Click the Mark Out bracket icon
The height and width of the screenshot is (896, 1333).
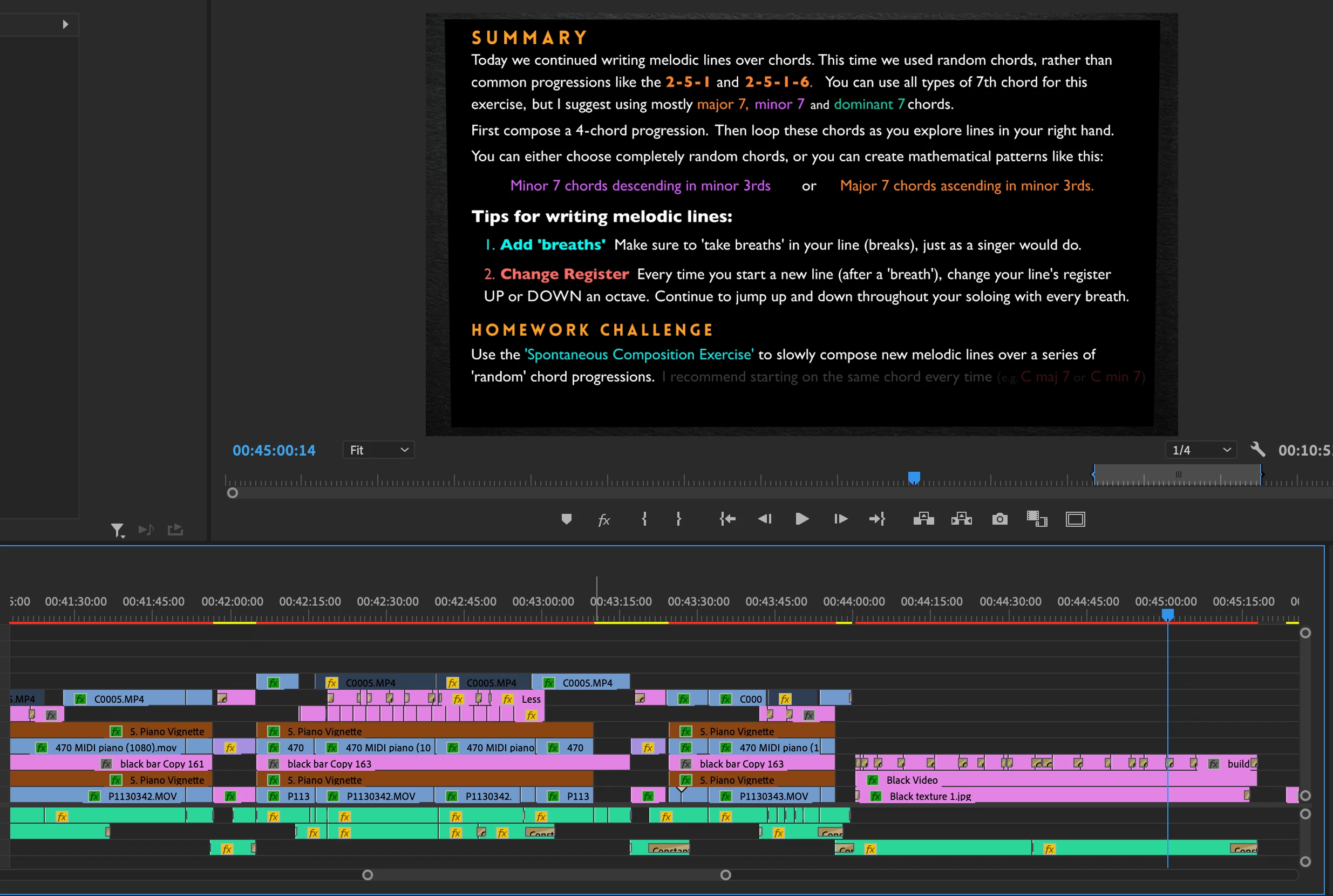[x=679, y=519]
